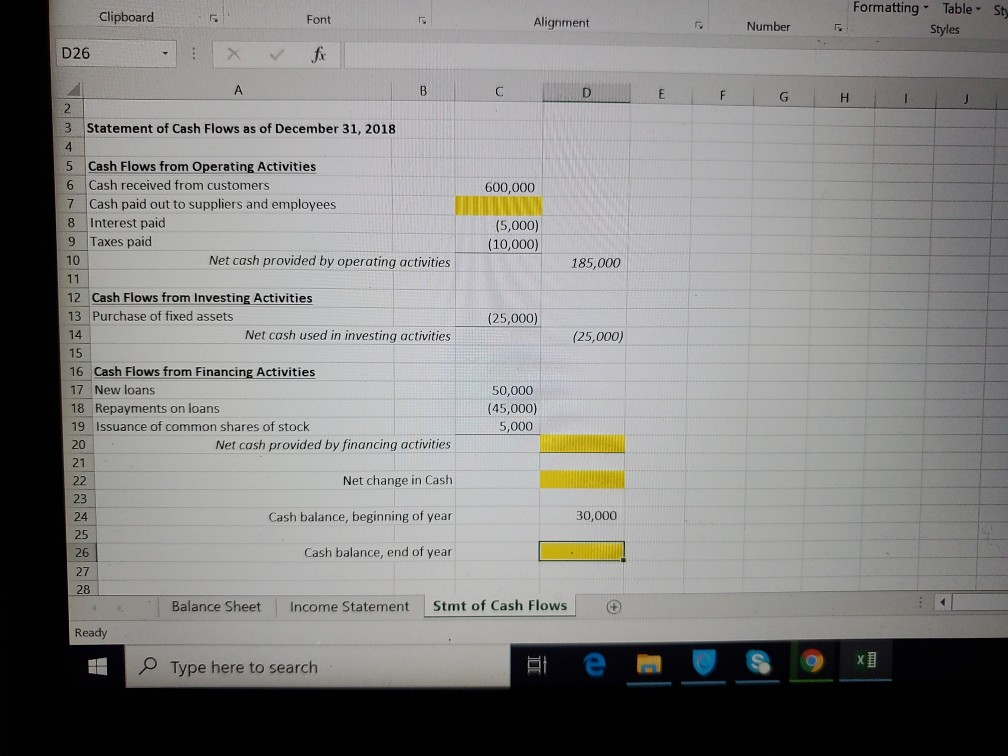Click the Windows search box
The image size is (1008, 756).
click(318, 667)
